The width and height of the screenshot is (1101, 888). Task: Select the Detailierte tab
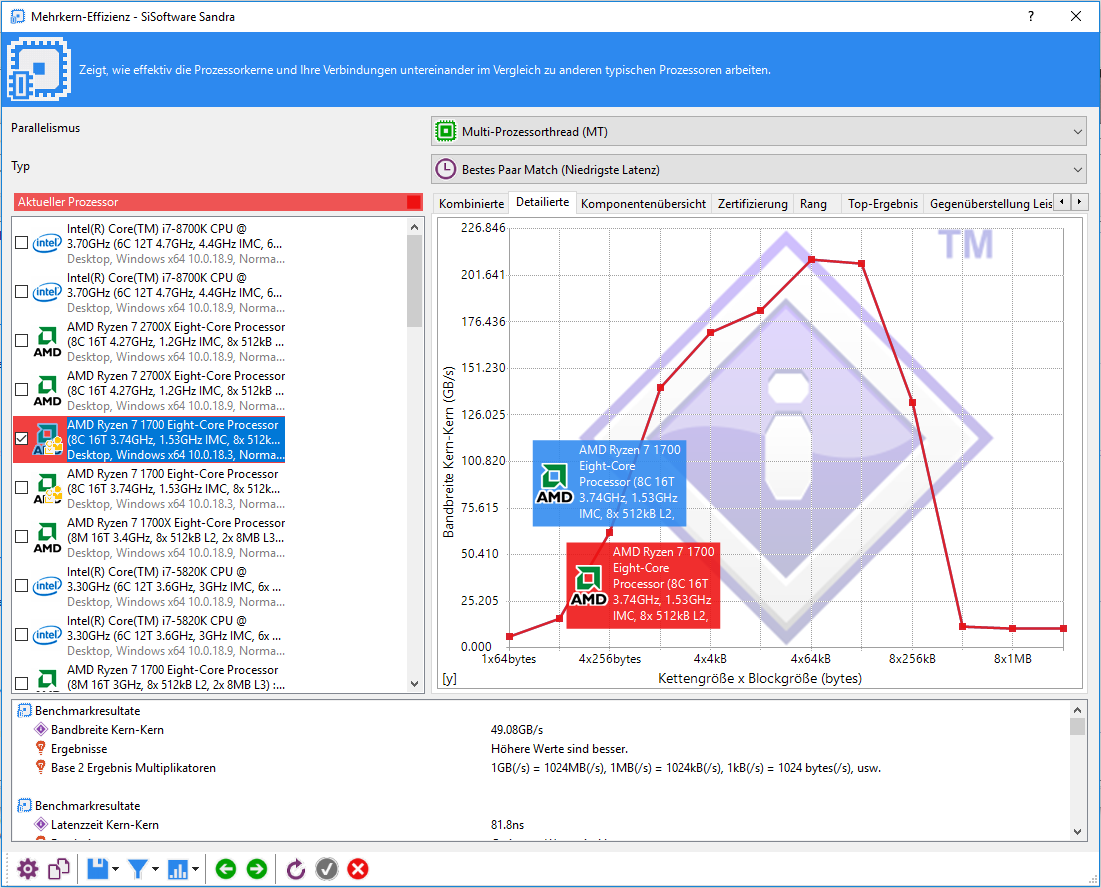point(542,202)
